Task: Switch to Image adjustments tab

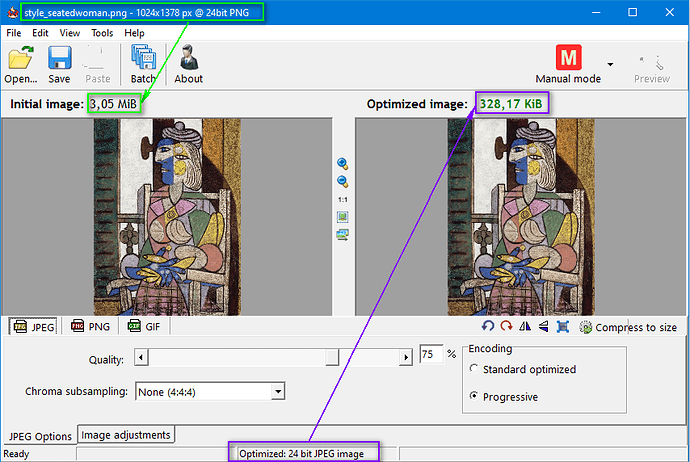Action: pos(126,435)
